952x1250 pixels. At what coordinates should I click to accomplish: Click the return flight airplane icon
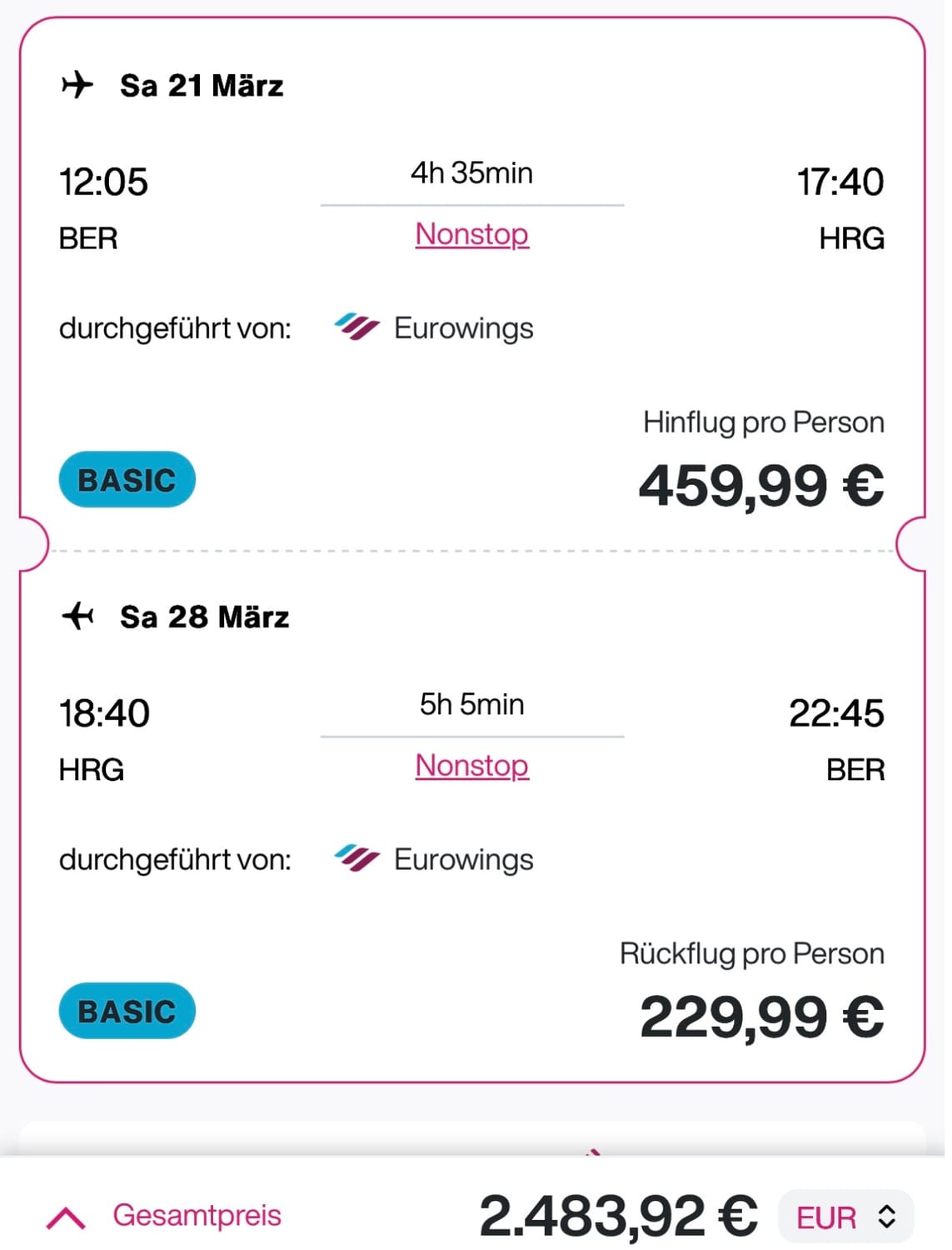coord(77,617)
